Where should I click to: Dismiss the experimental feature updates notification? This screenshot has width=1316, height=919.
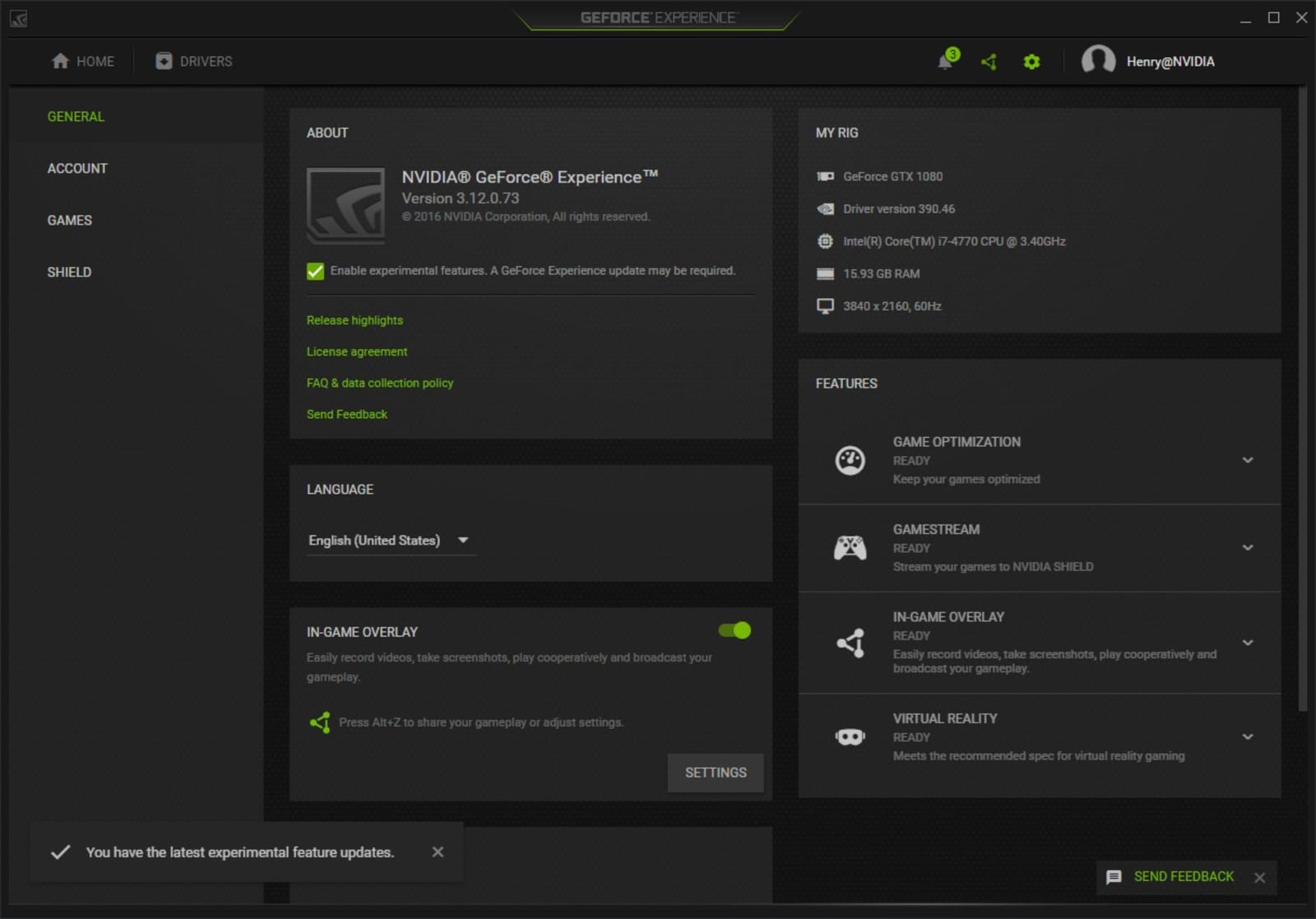pyautogui.click(x=438, y=852)
